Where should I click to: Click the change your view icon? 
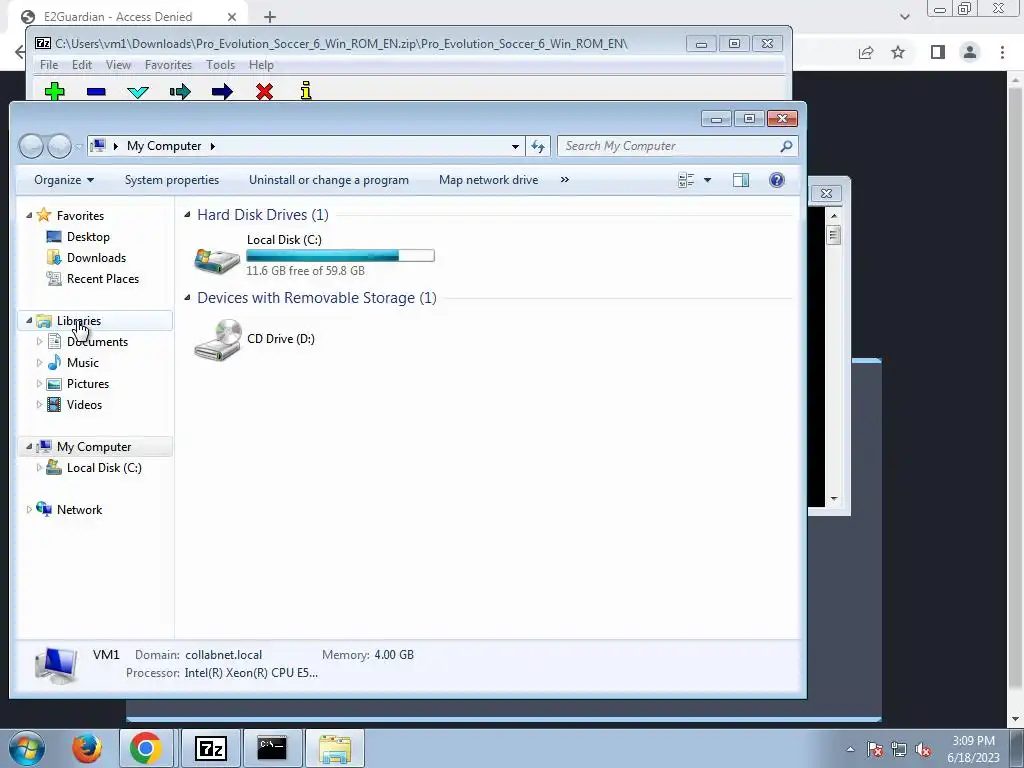click(686, 180)
